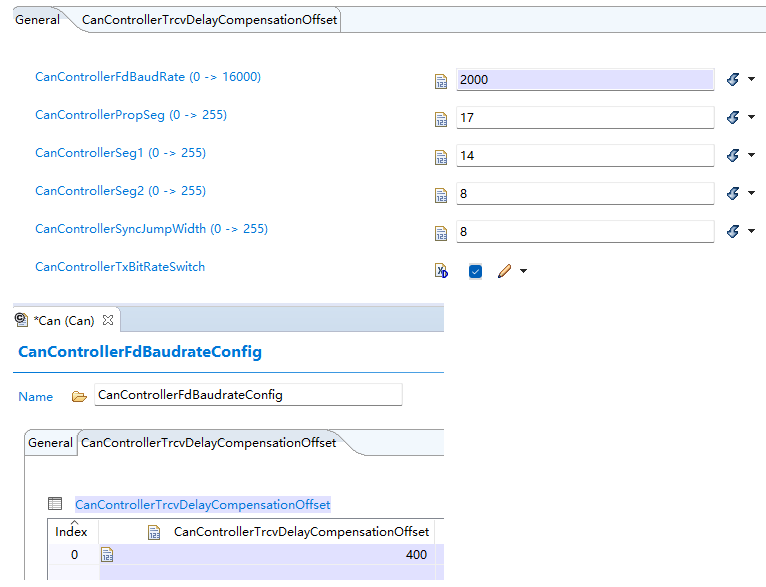Click folder icon beside the Name field

coord(79,397)
